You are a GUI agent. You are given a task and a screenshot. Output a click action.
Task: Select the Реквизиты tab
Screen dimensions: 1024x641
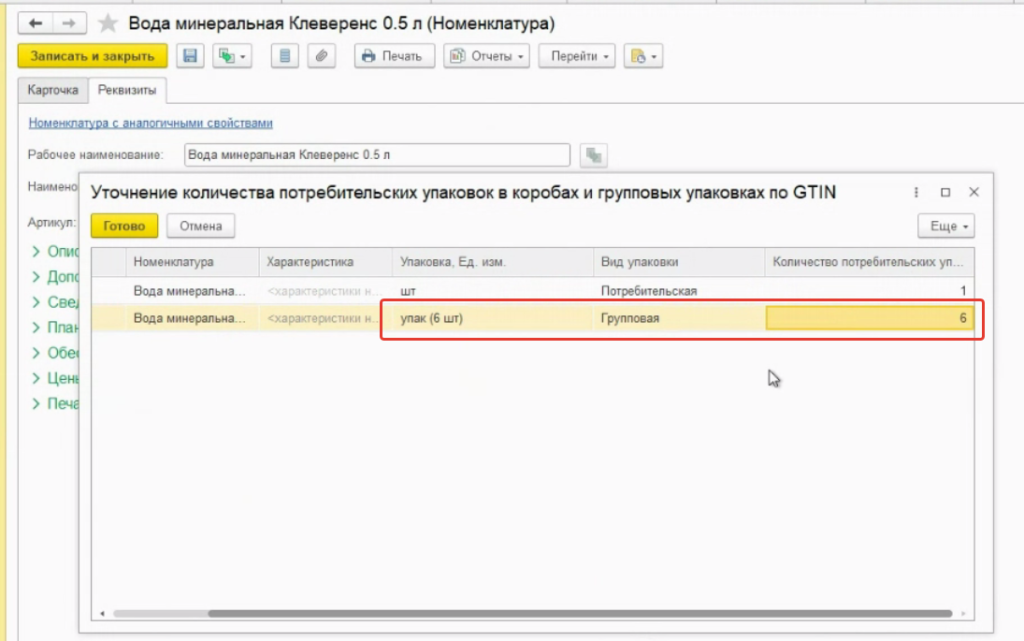tap(127, 90)
